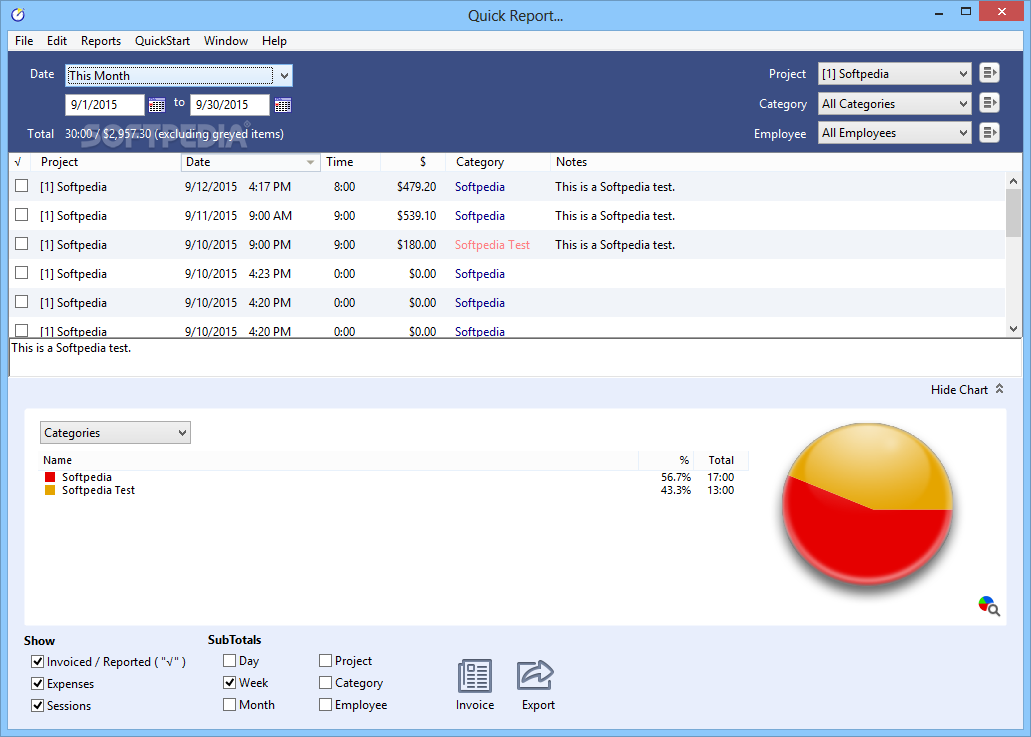This screenshot has height=737, width=1031.
Task: Open the All Employees dropdown
Action: tap(894, 133)
